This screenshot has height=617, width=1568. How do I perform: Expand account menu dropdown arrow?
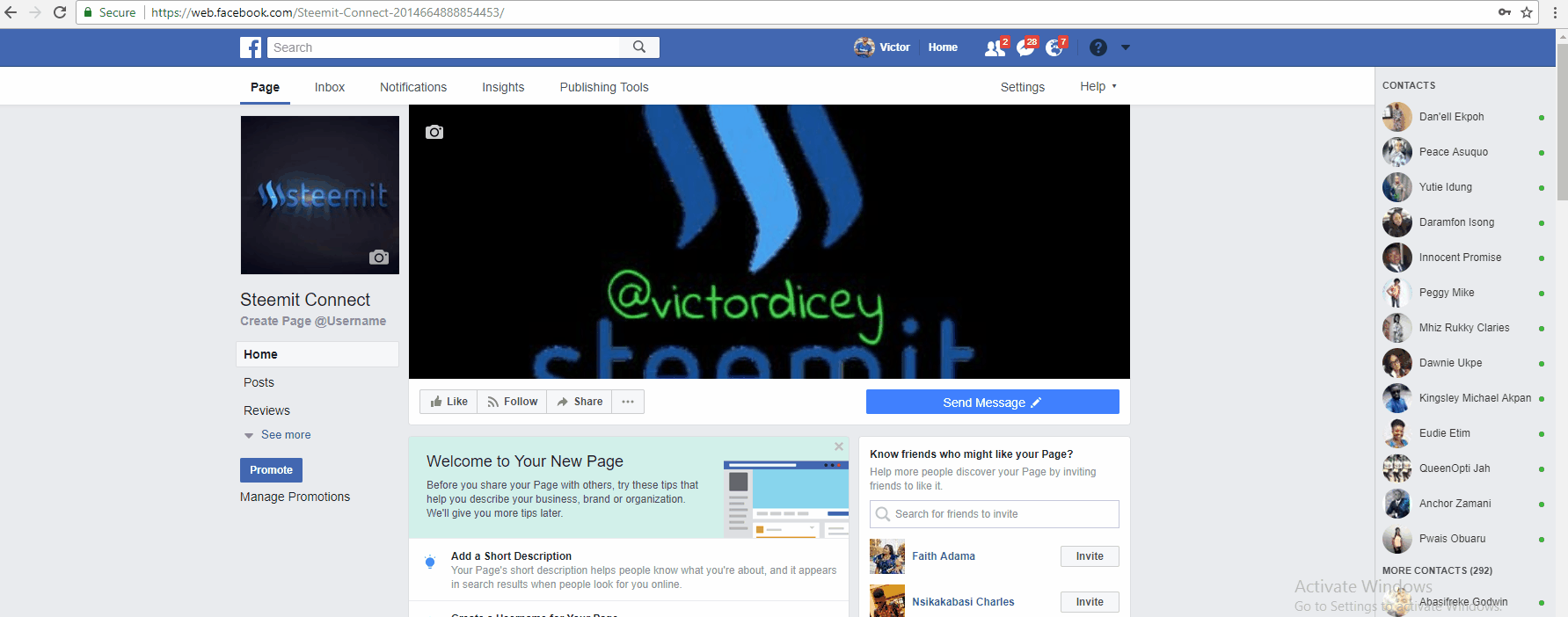click(1126, 47)
